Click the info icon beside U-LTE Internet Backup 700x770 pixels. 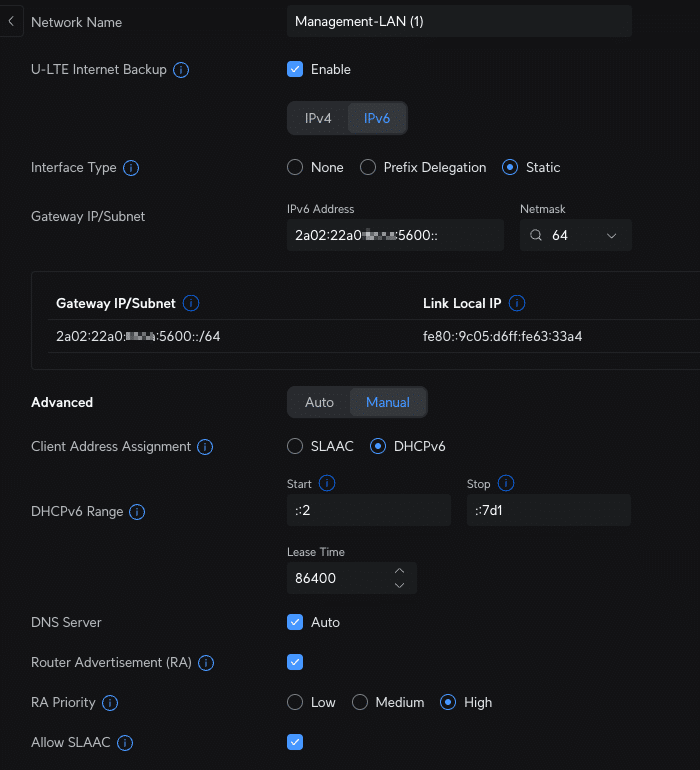[x=181, y=70]
